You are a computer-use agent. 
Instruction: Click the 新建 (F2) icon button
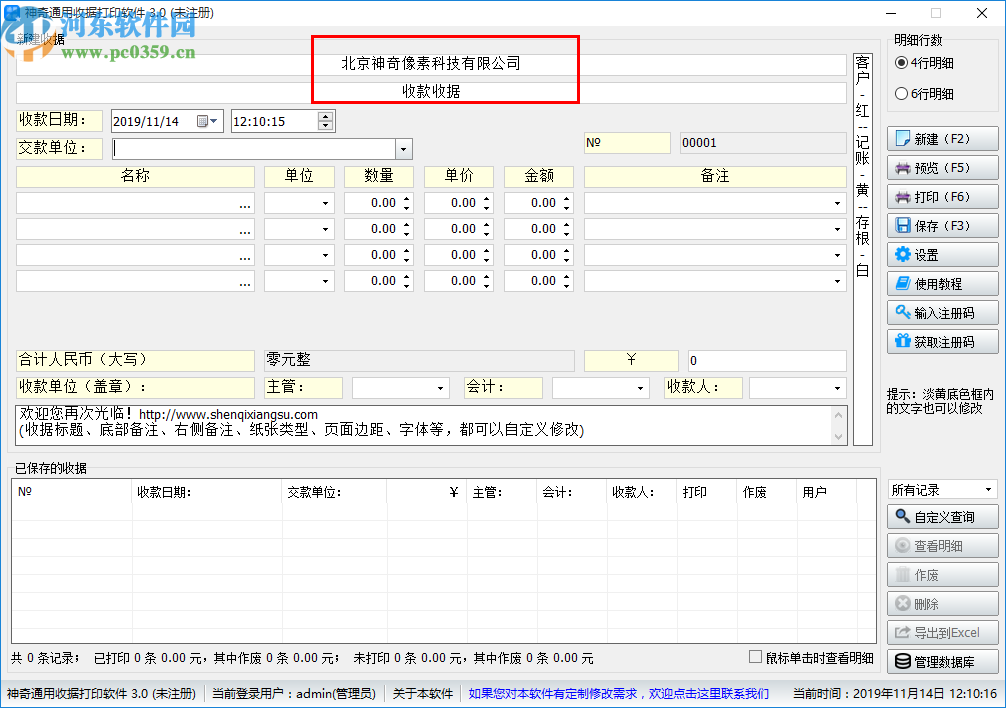[941, 138]
